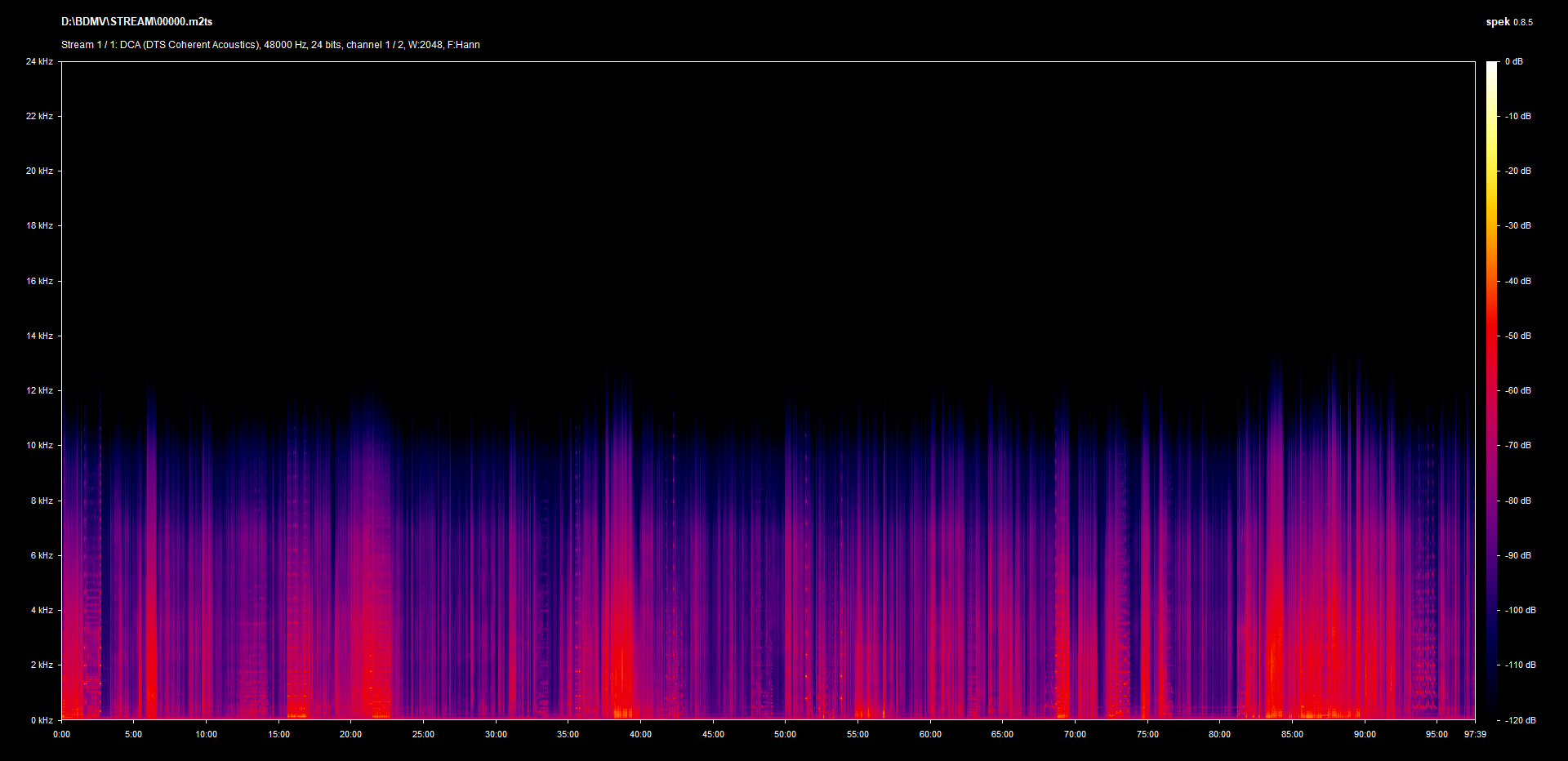The height and width of the screenshot is (761, 1568).
Task: Select the 25:00 time axis marker
Action: (423, 734)
